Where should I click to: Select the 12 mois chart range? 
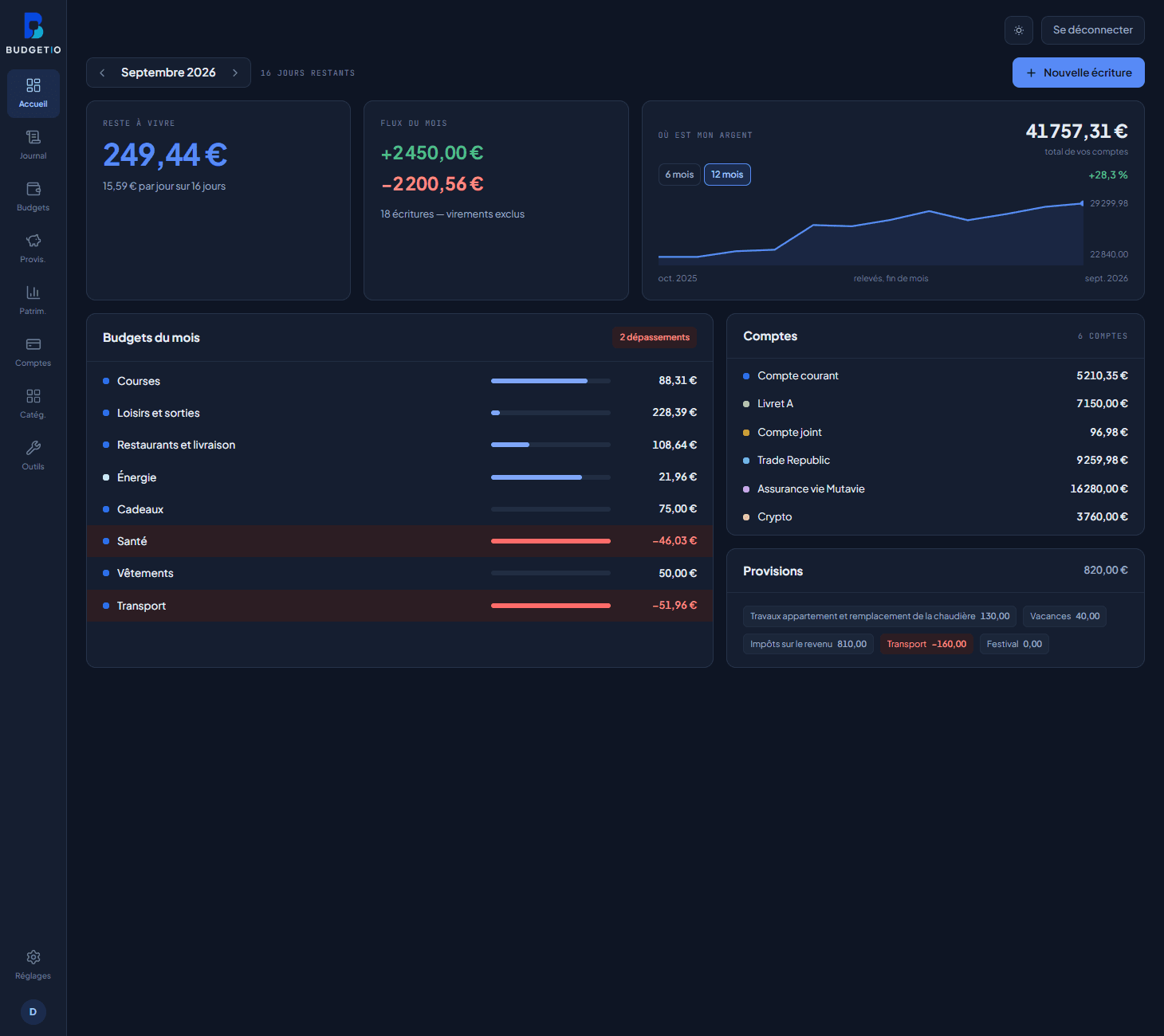coord(727,175)
